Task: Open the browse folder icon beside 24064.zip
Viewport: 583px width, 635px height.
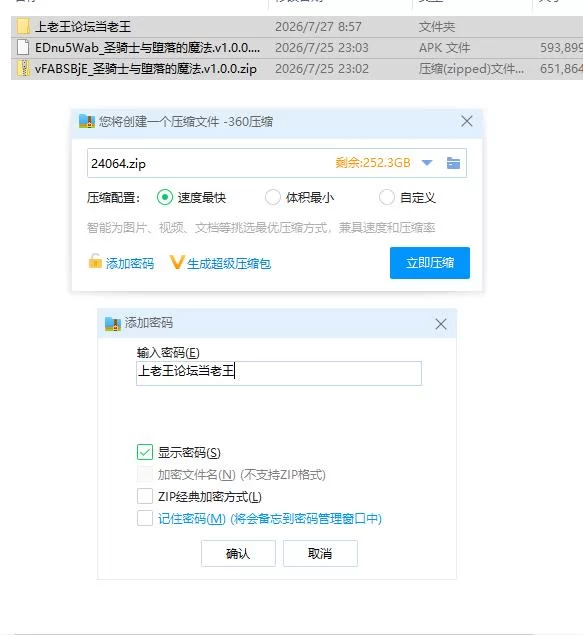Action: tap(453, 163)
